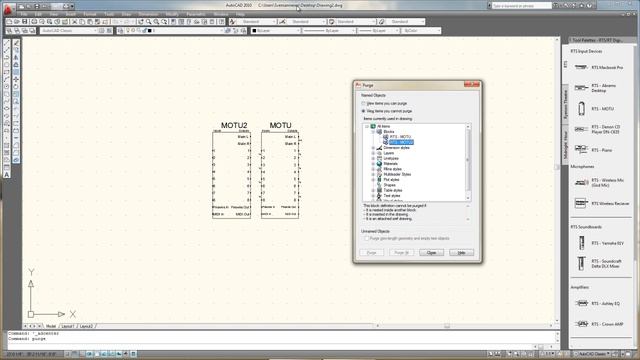640x360 pixels.
Task: Select the Multiline Text tool
Action: coord(7,175)
